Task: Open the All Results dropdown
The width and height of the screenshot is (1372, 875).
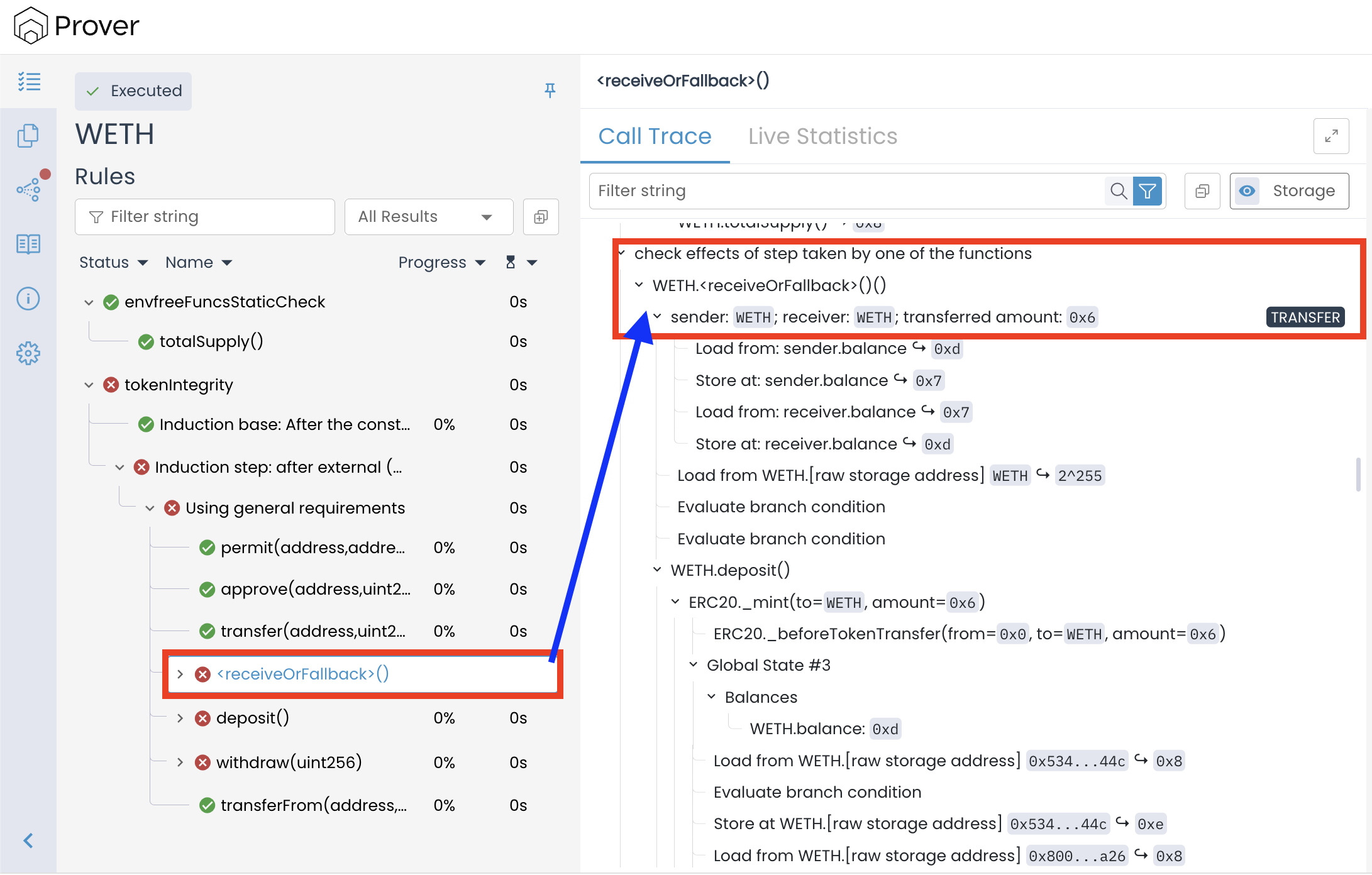Action: [x=428, y=217]
